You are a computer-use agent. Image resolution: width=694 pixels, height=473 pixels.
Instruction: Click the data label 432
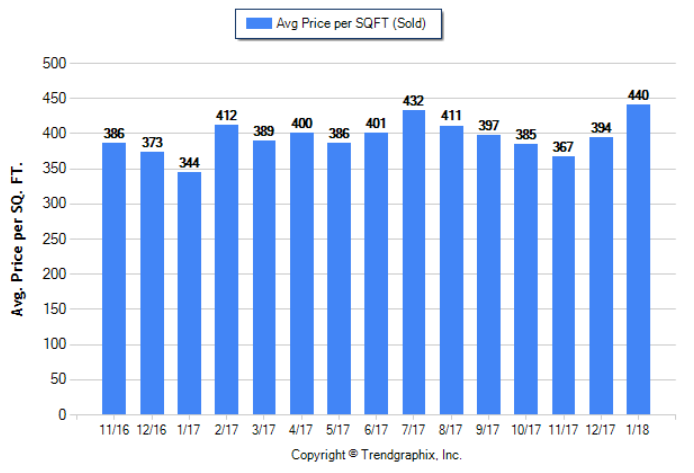click(413, 101)
